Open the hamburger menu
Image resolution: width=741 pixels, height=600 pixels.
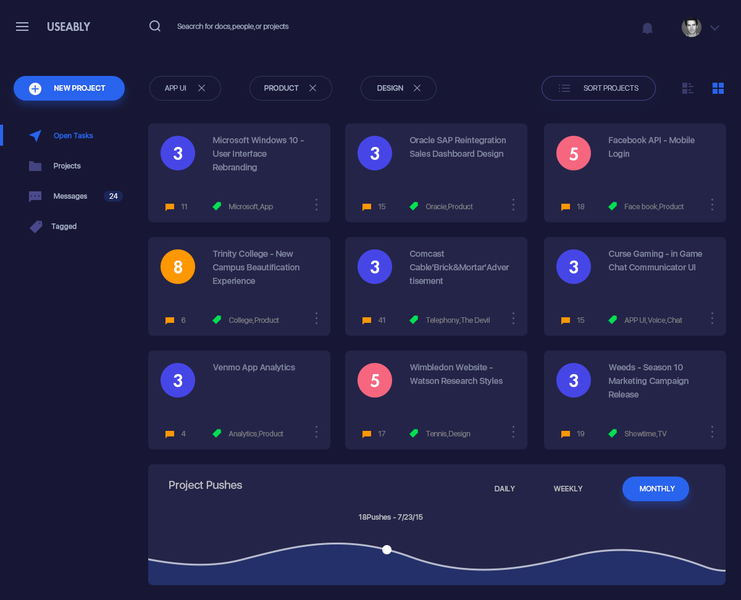pyautogui.click(x=22, y=26)
